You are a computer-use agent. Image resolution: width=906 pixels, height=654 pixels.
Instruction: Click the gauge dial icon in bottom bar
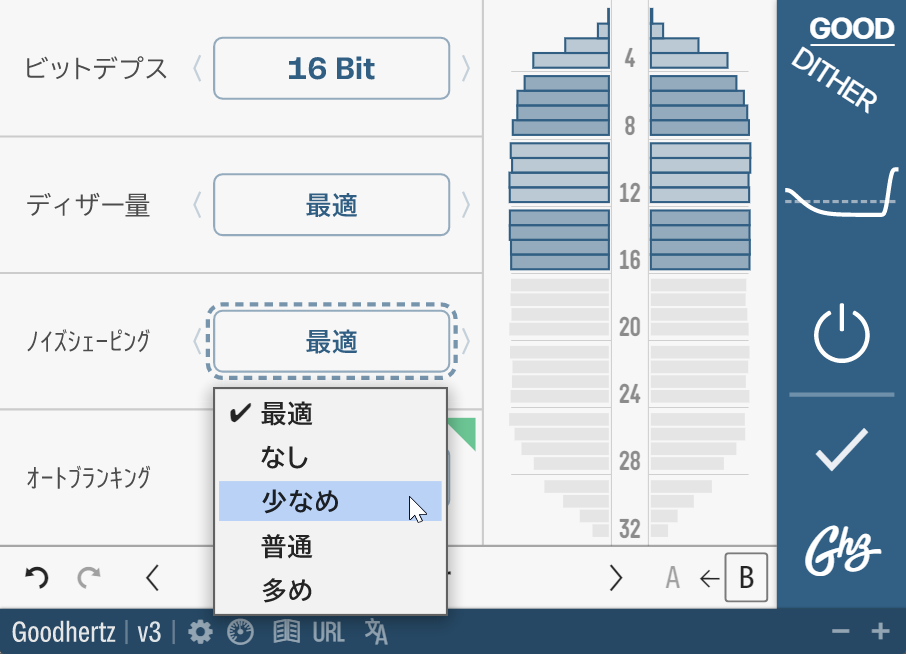tap(240, 632)
